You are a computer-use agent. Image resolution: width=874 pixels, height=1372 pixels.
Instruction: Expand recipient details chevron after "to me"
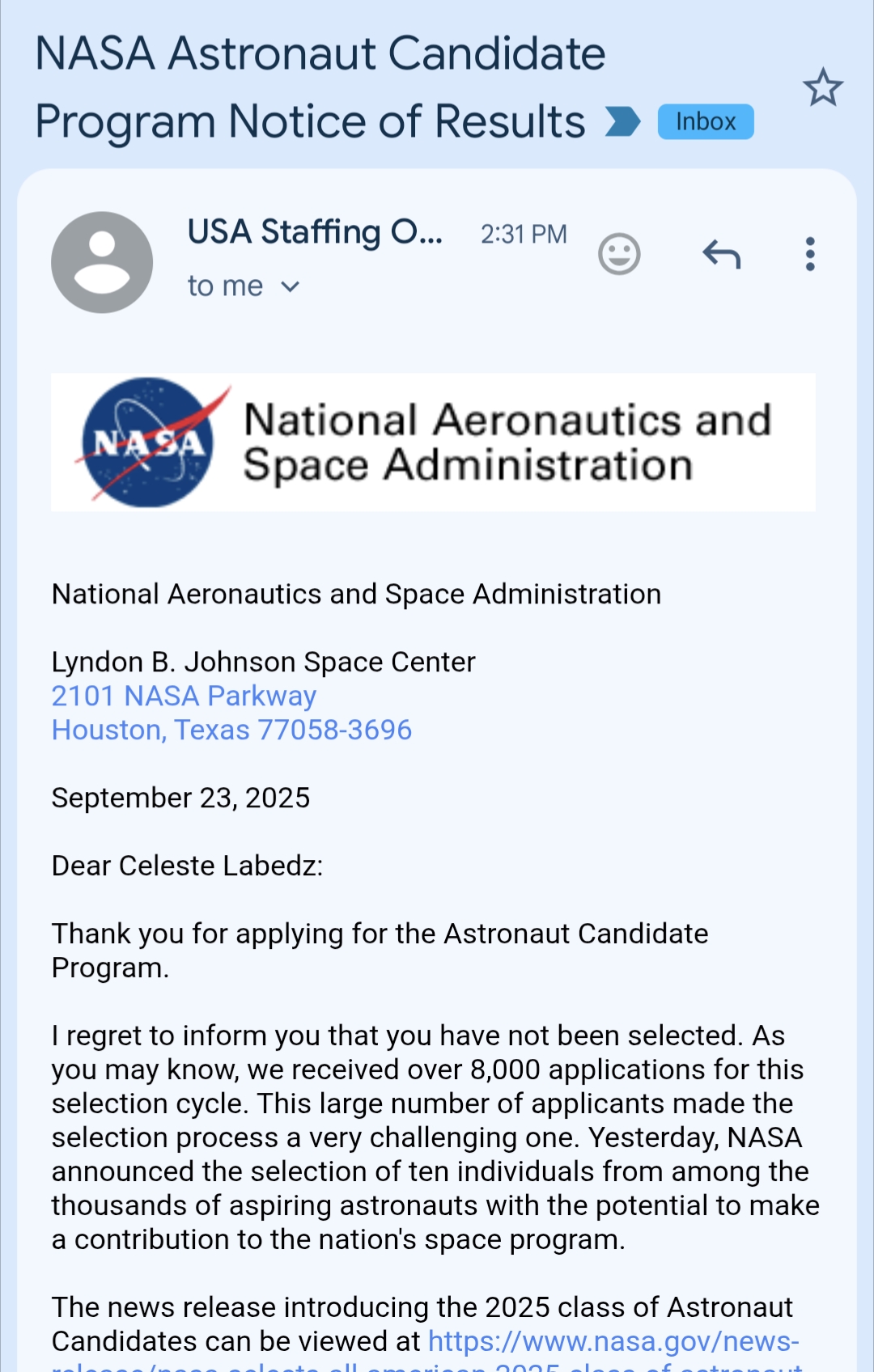point(291,286)
